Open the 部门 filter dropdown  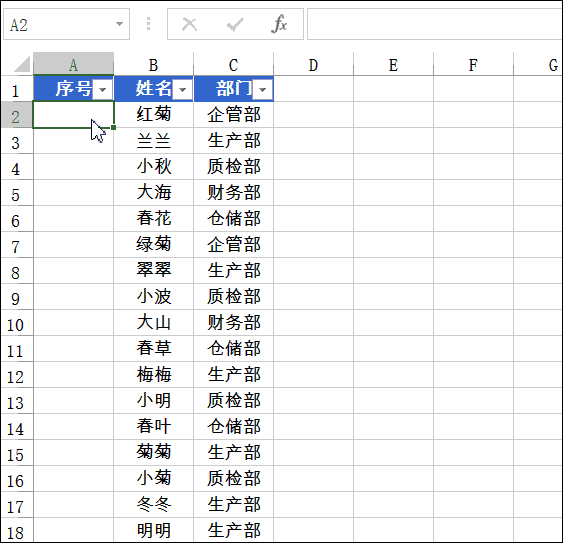pyautogui.click(x=263, y=89)
